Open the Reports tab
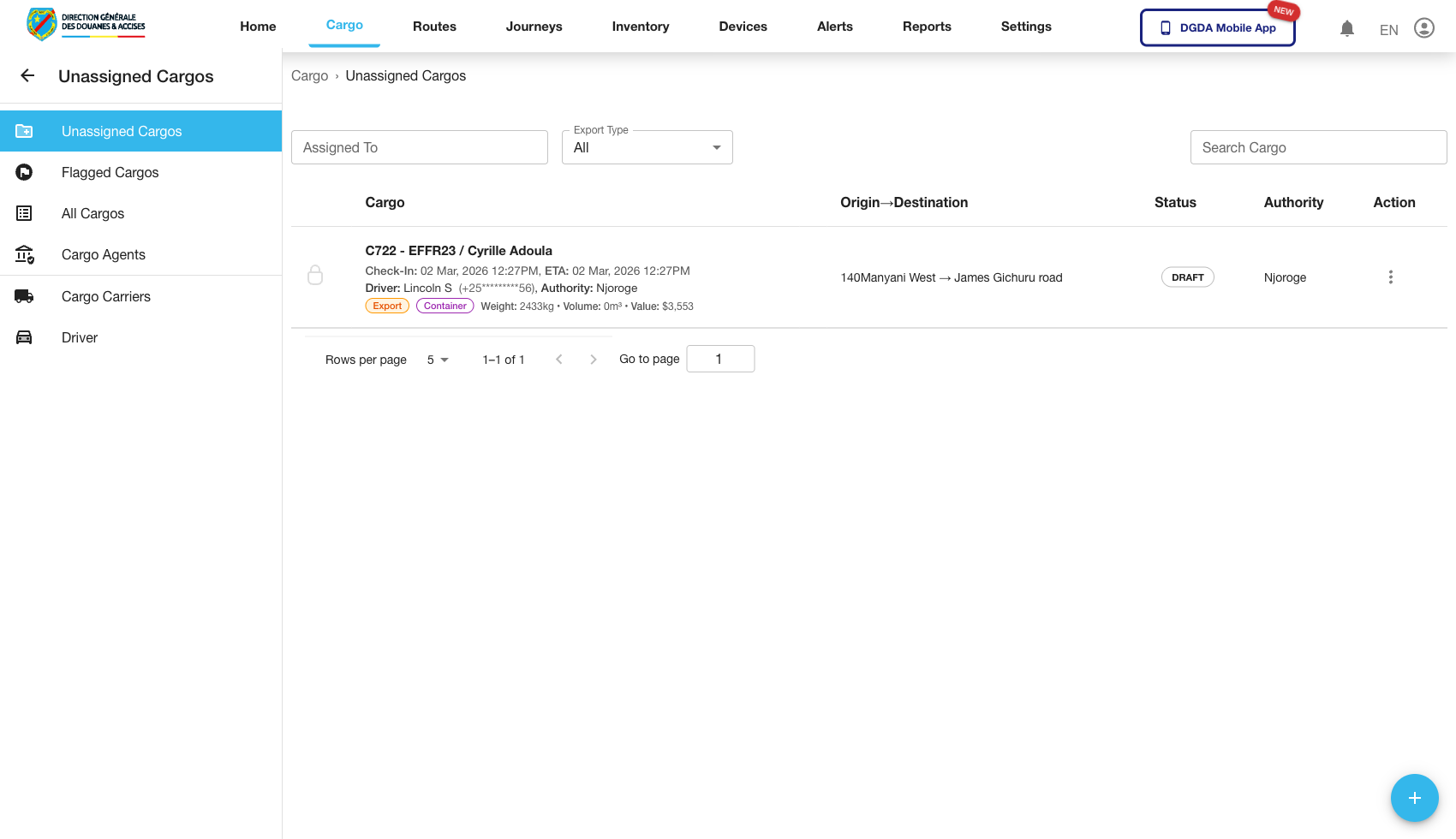The width and height of the screenshot is (1456, 839). tap(927, 27)
